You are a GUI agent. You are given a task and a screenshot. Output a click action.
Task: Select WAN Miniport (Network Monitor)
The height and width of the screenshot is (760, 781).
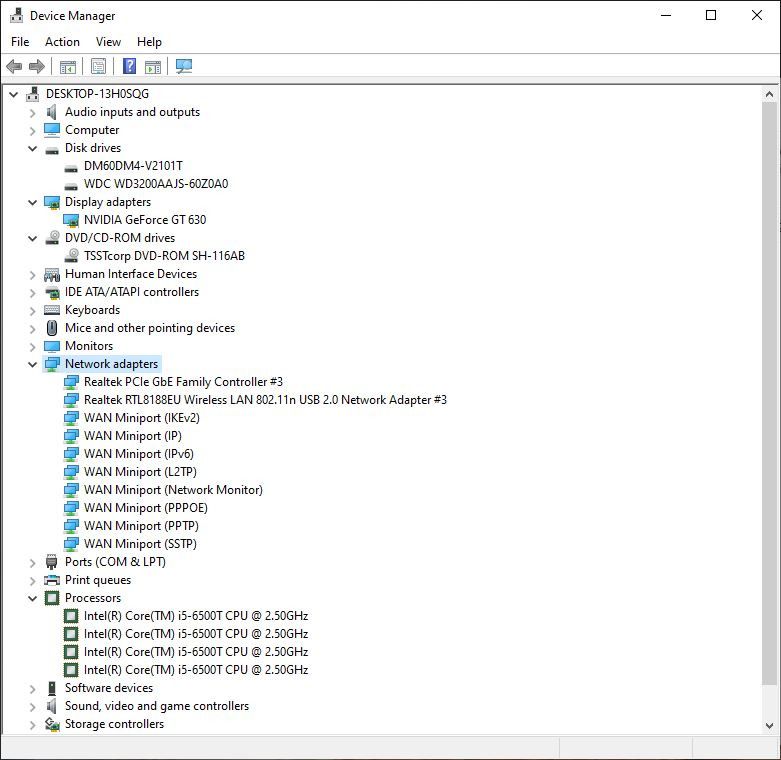173,490
